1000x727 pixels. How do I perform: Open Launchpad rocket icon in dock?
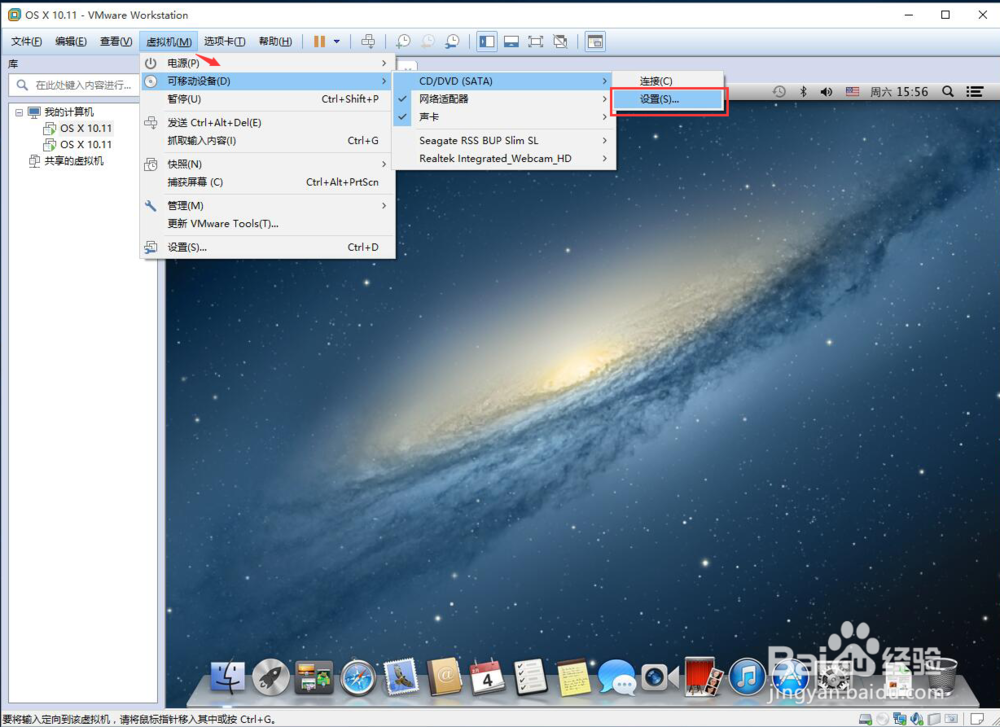click(x=270, y=677)
